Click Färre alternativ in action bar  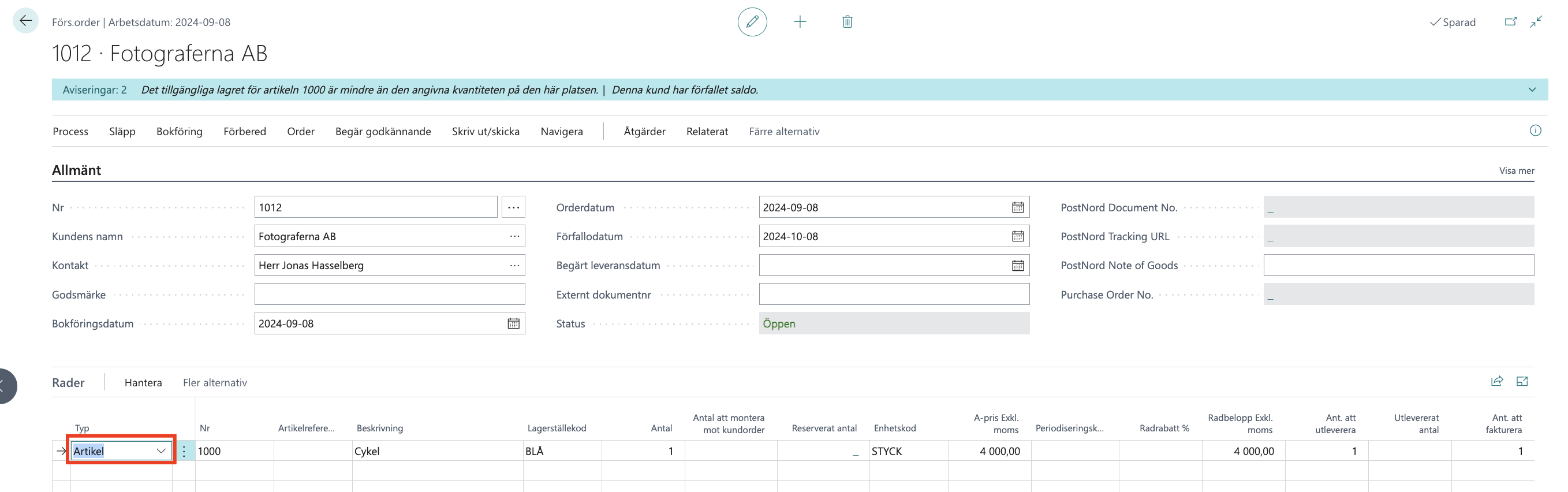[783, 132]
